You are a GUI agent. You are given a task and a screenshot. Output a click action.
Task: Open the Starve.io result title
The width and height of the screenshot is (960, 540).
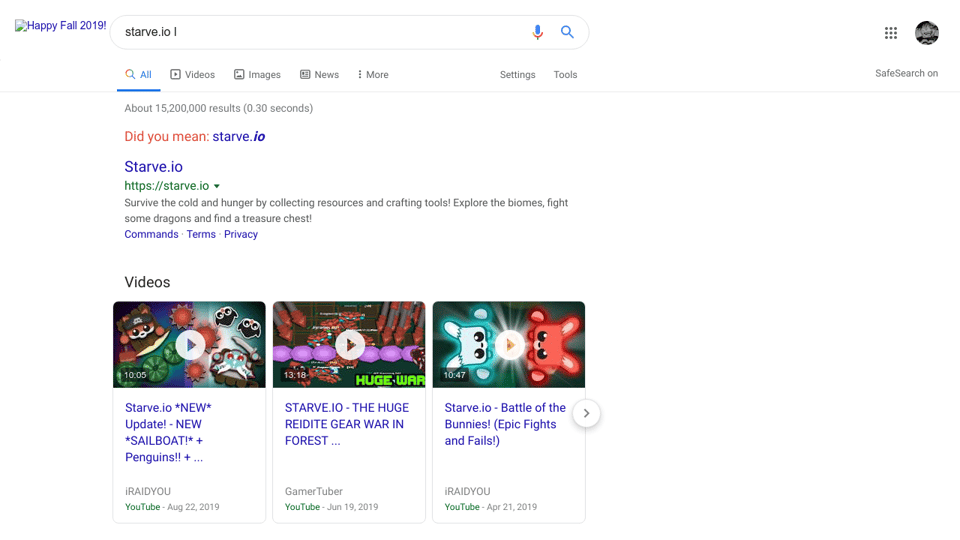coord(154,167)
